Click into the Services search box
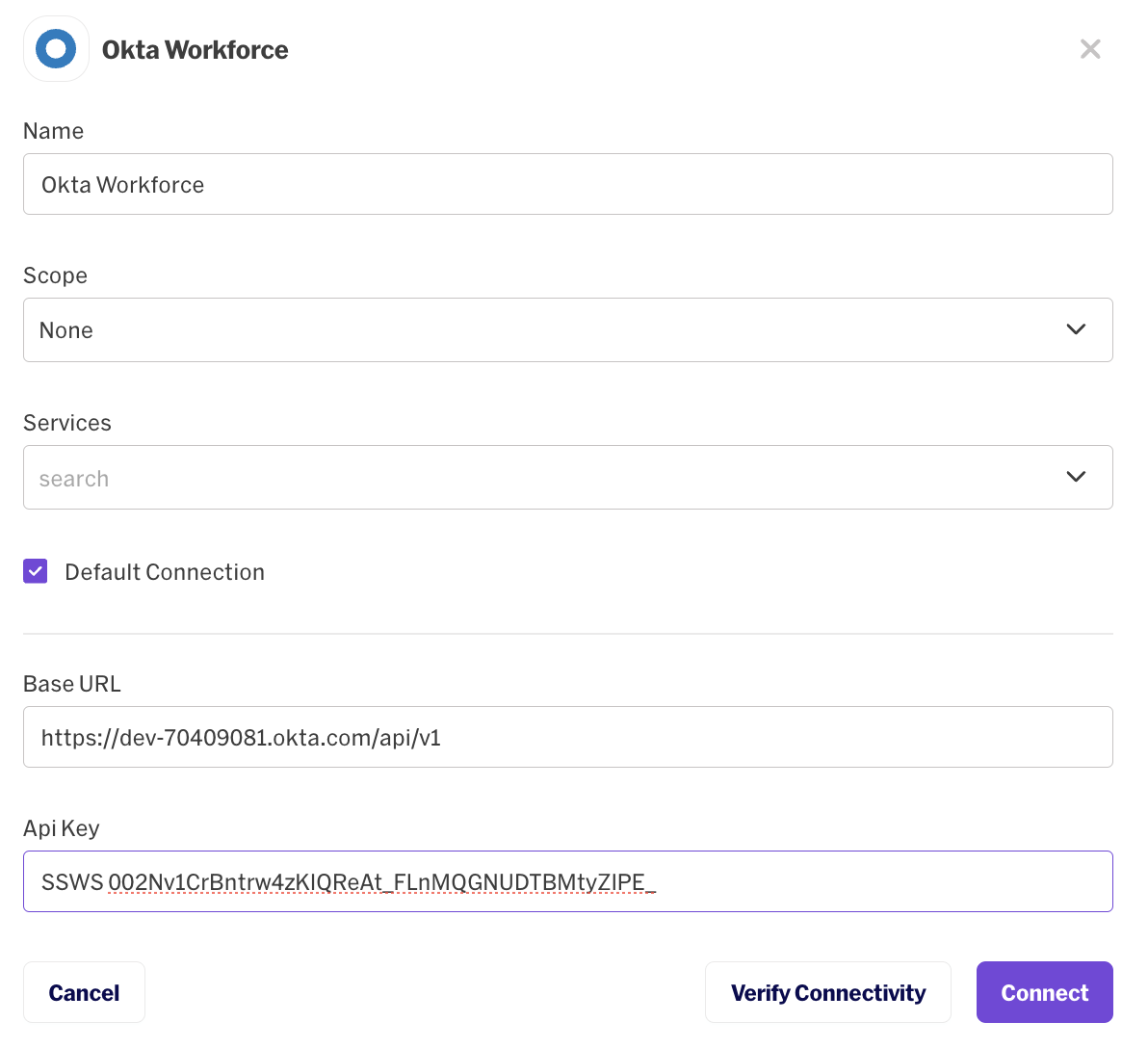1148x1048 pixels. click(539, 478)
